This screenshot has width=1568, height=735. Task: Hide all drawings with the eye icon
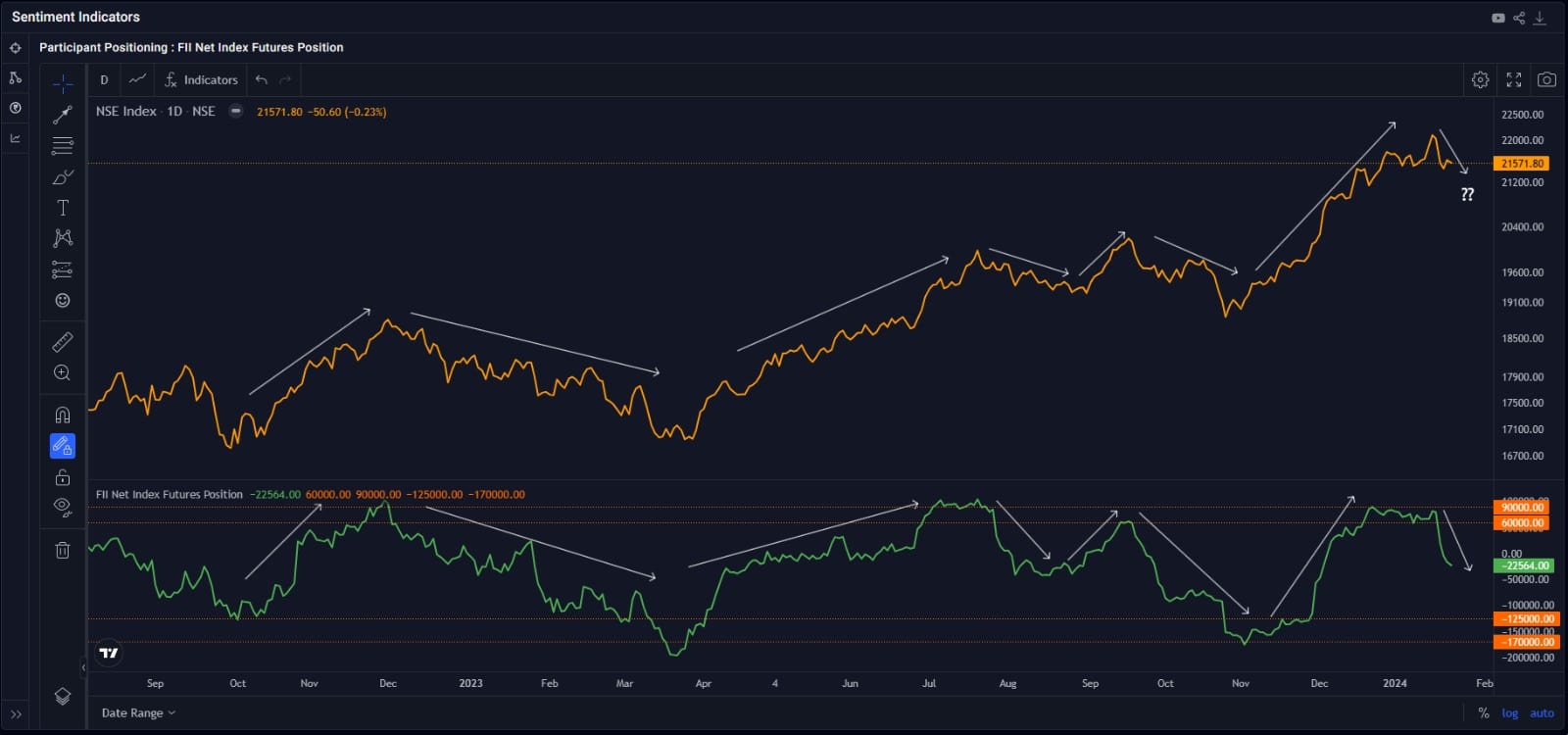click(x=63, y=507)
